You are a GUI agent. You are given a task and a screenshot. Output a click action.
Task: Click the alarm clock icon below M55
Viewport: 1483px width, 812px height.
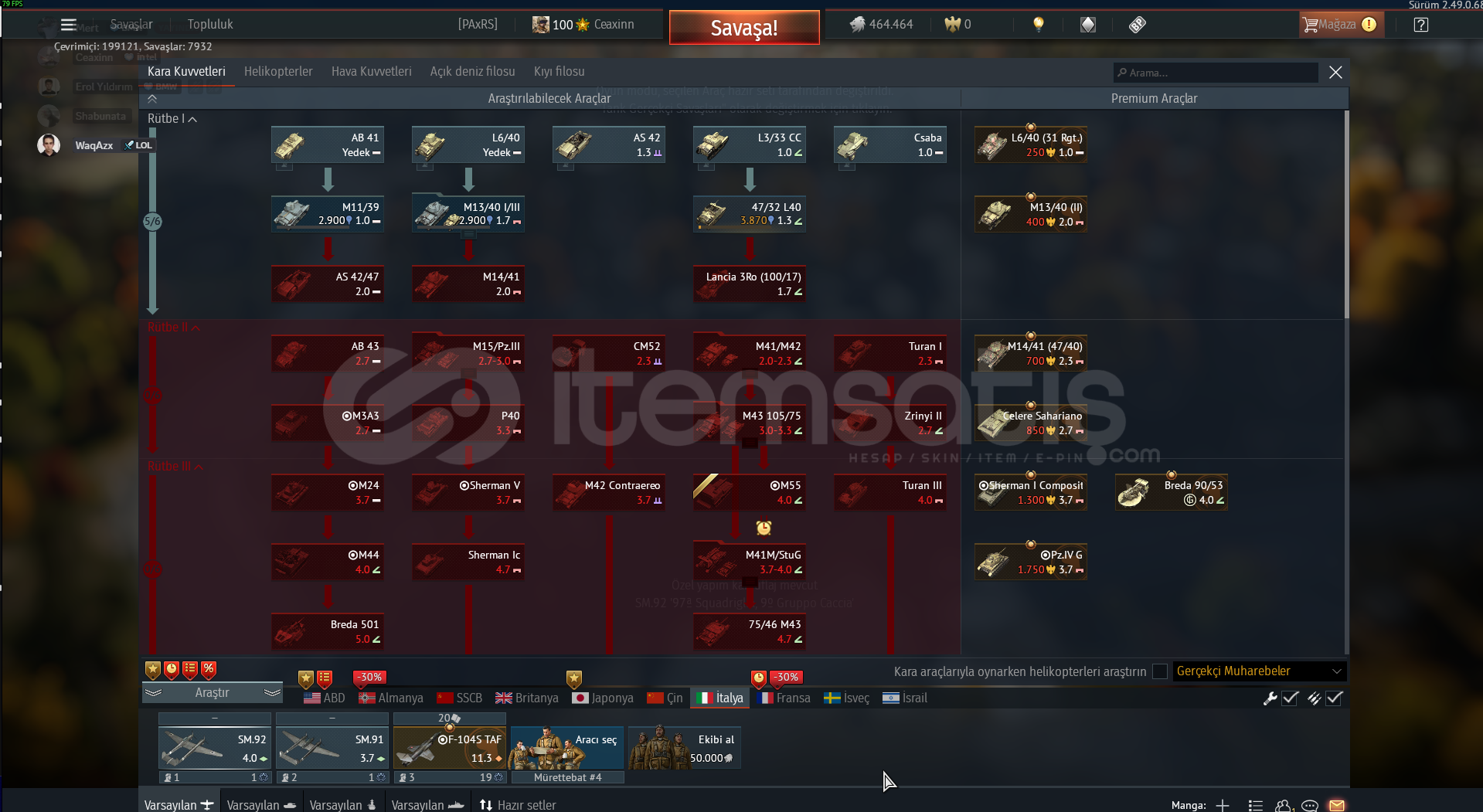764,528
